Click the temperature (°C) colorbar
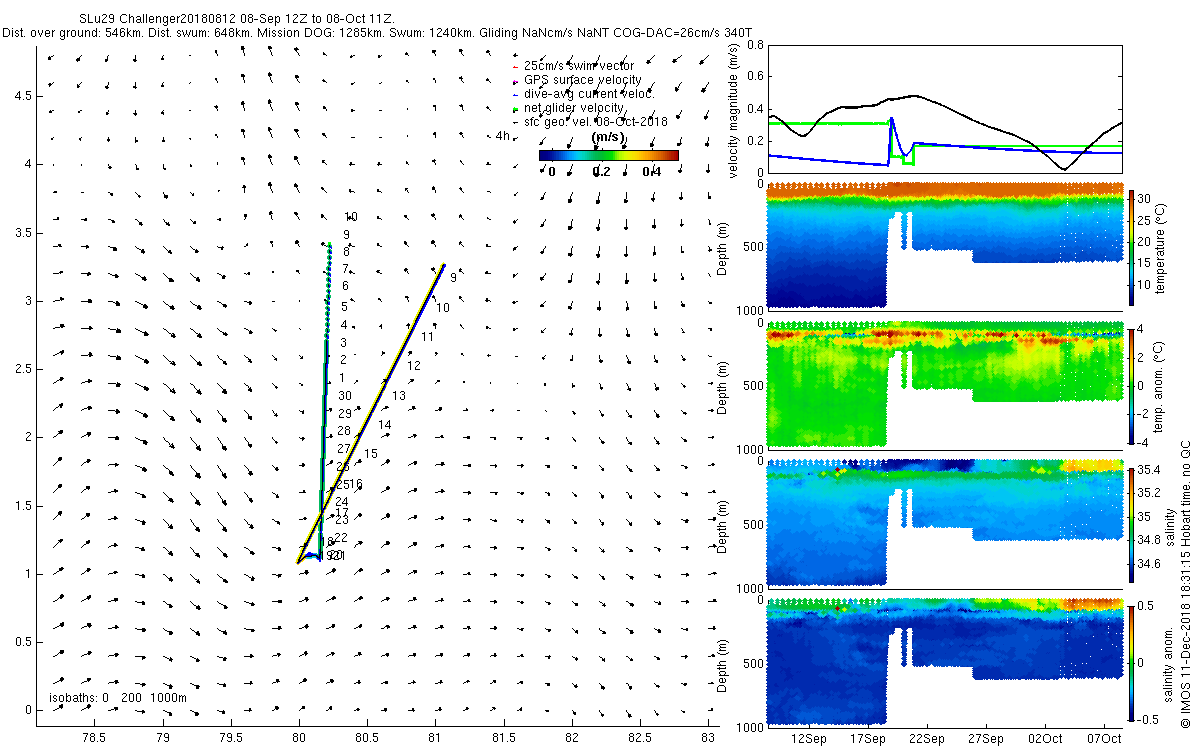 pos(1132,247)
